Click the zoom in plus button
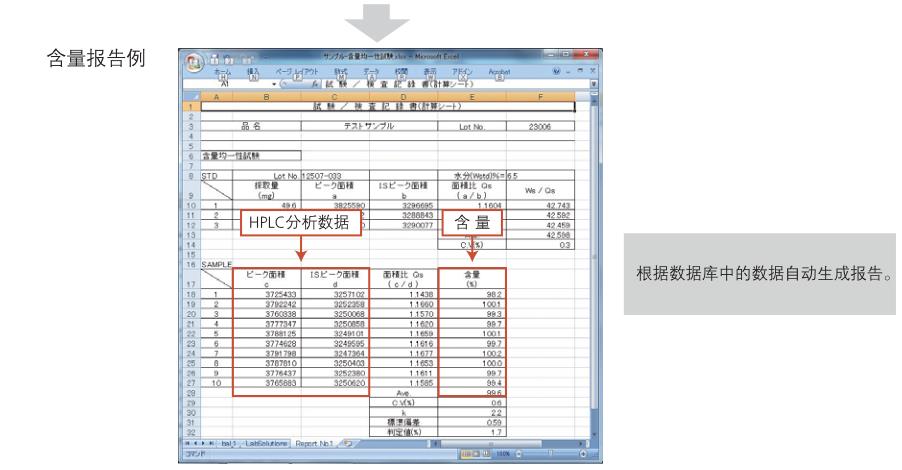This screenshot has width=902, height=470. tap(582, 454)
